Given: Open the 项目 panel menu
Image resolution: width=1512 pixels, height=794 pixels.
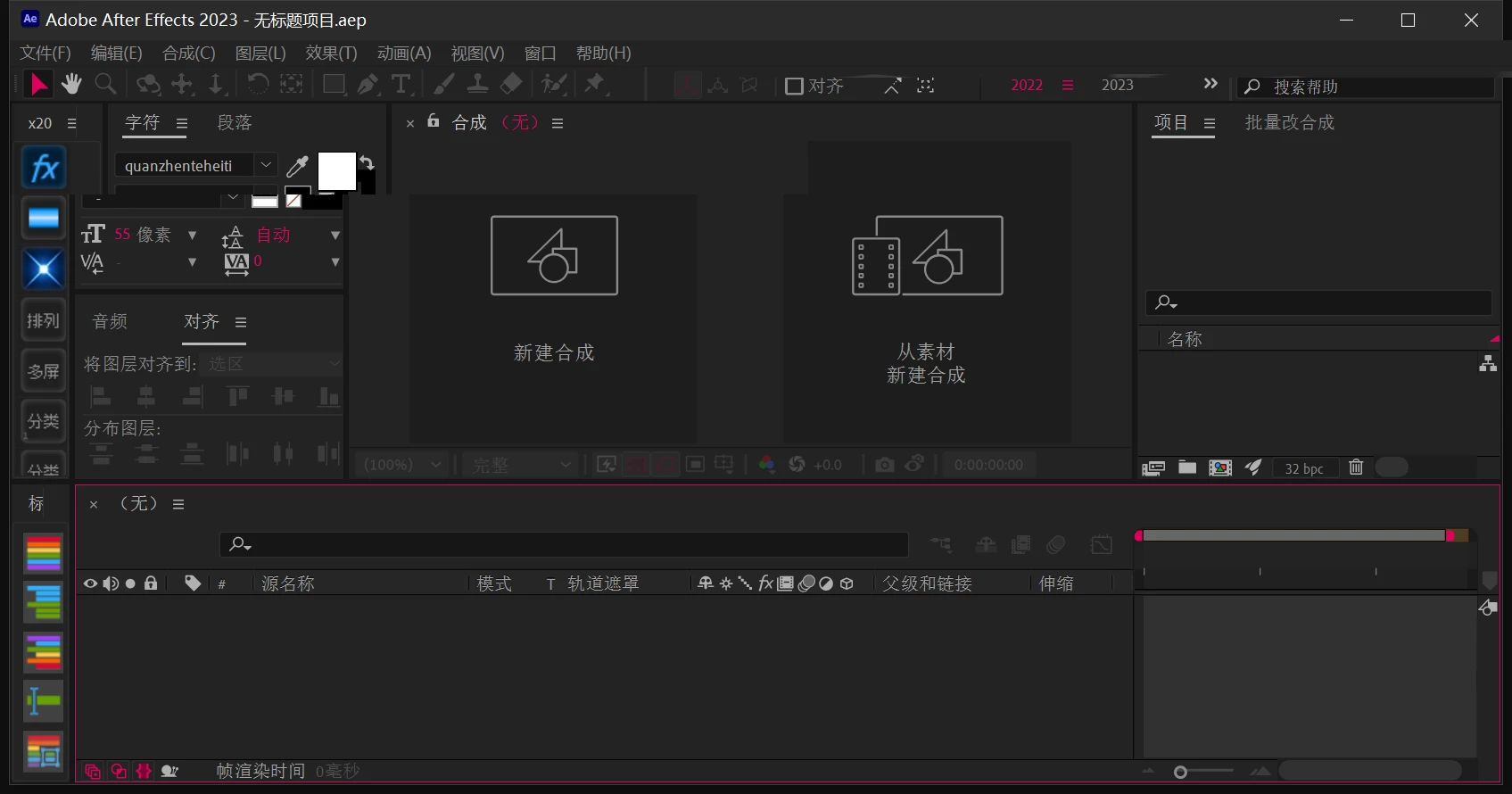Looking at the screenshot, I should pyautogui.click(x=1210, y=123).
